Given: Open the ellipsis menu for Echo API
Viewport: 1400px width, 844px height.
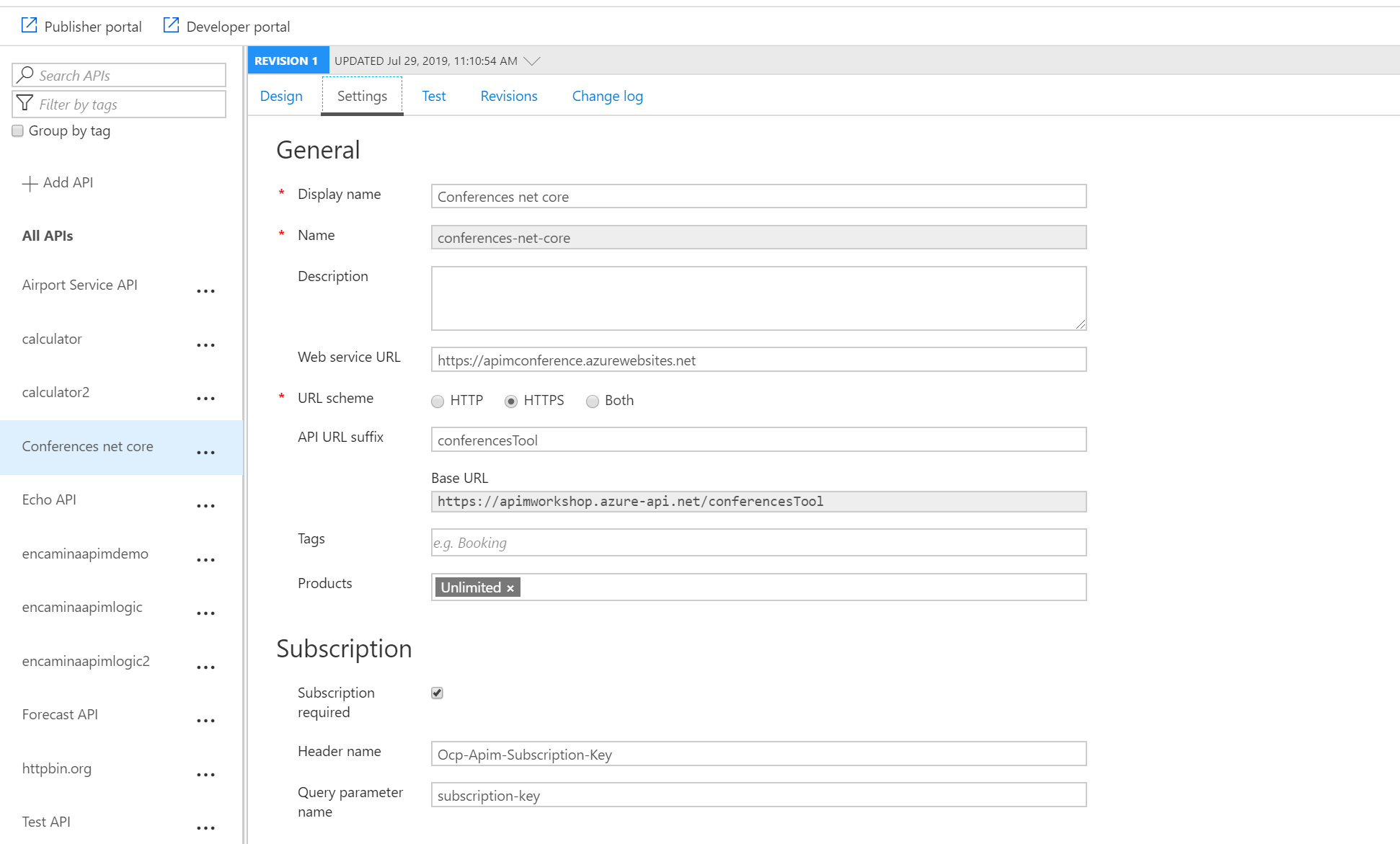Looking at the screenshot, I should 206,505.
